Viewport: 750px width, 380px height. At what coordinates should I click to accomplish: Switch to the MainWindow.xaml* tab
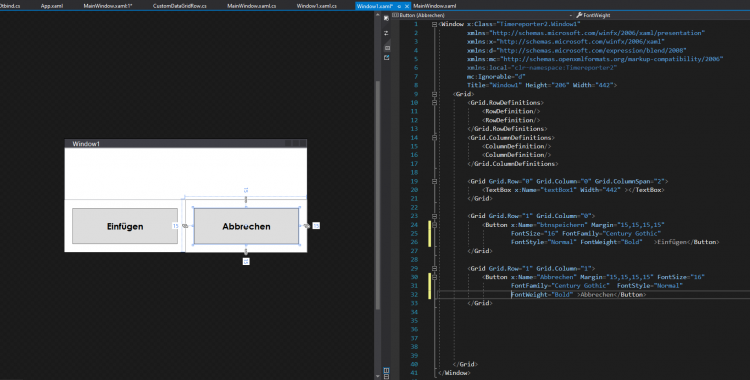[108, 6]
